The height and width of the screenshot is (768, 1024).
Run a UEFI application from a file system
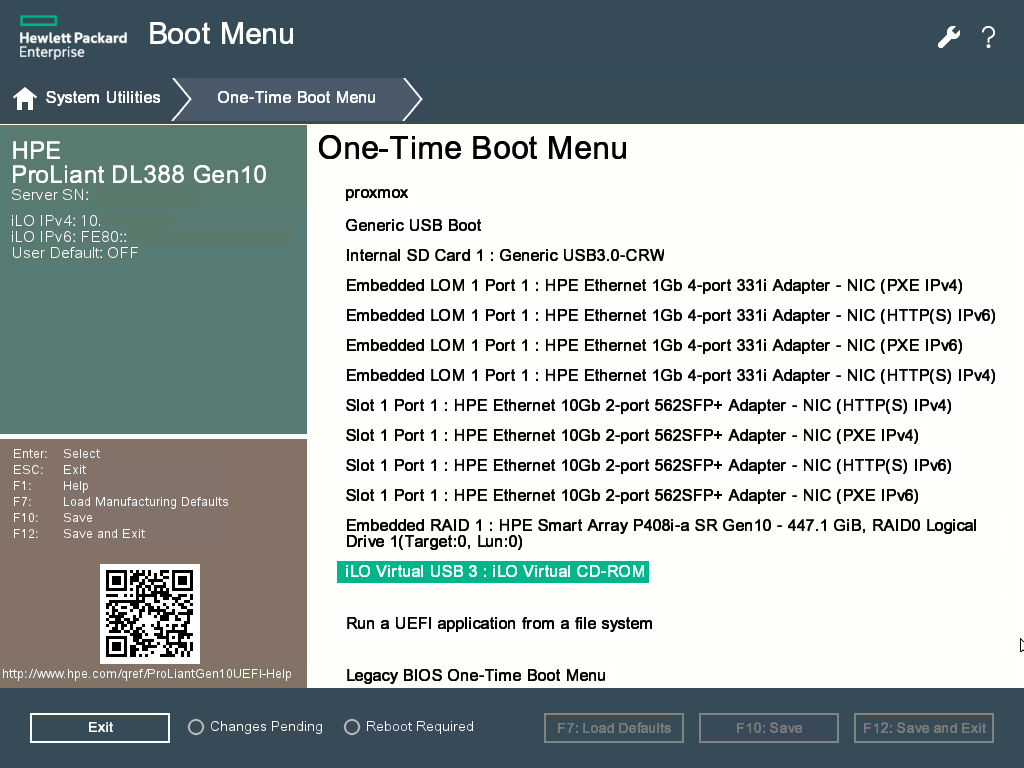pos(499,624)
